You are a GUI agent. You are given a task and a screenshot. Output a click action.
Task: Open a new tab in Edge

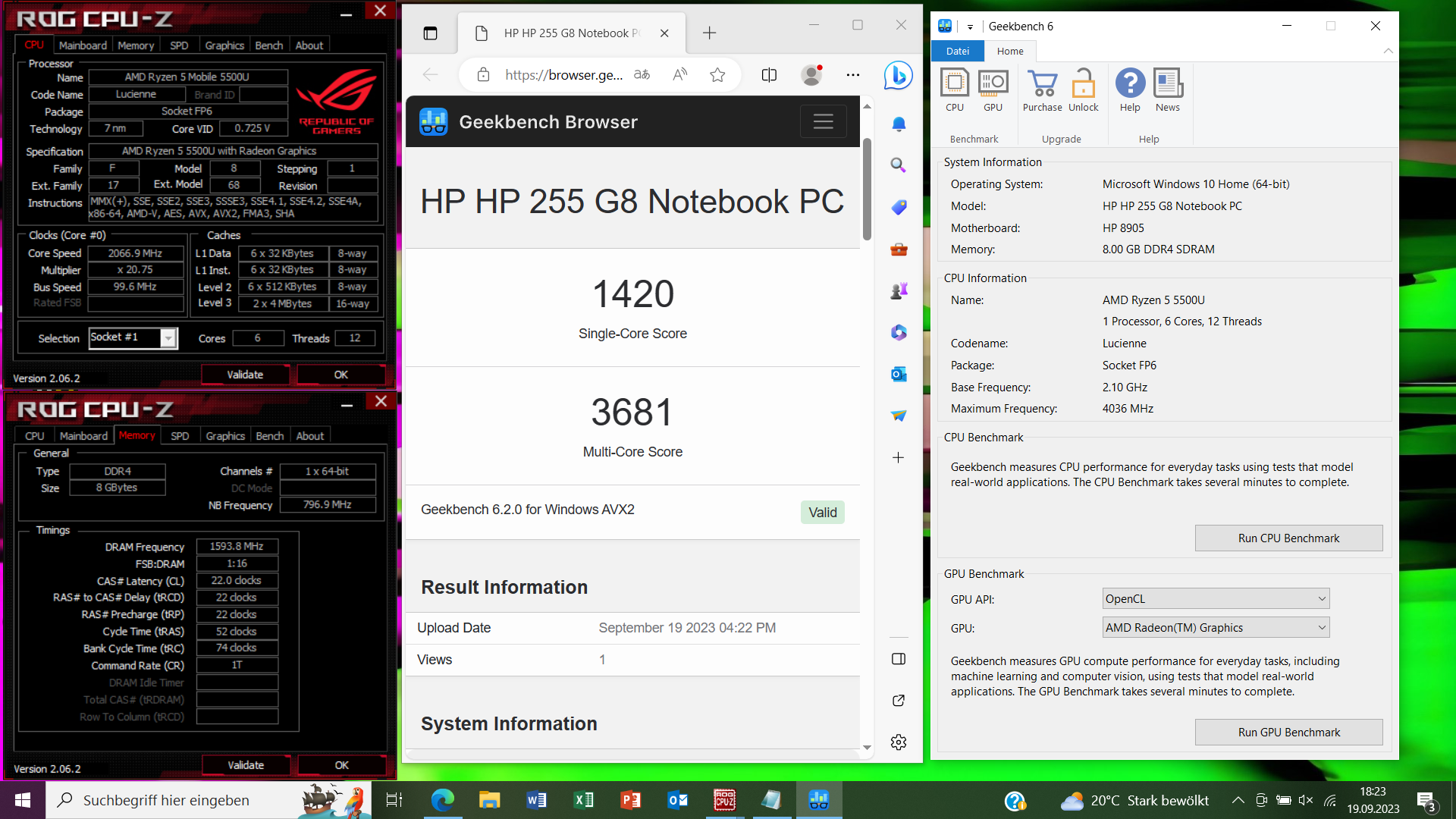(x=709, y=33)
